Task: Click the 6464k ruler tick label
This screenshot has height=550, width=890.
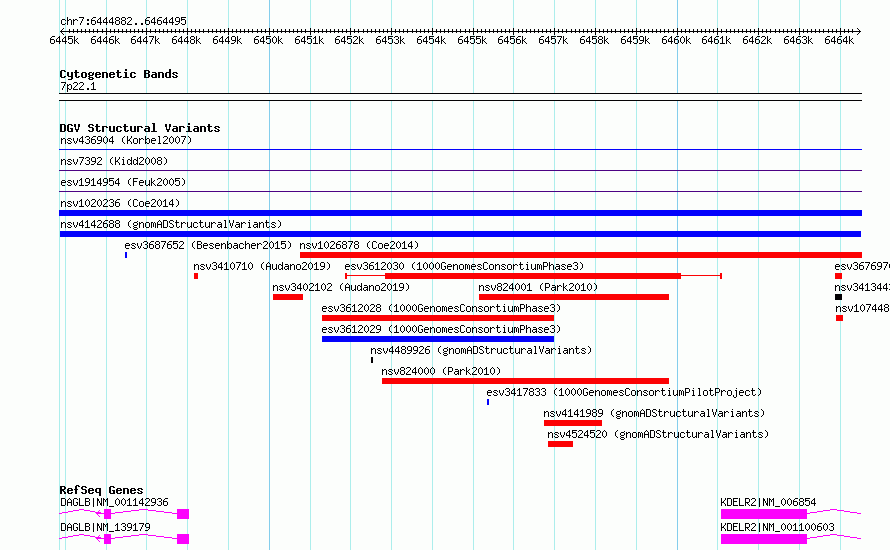Action: [x=839, y=40]
